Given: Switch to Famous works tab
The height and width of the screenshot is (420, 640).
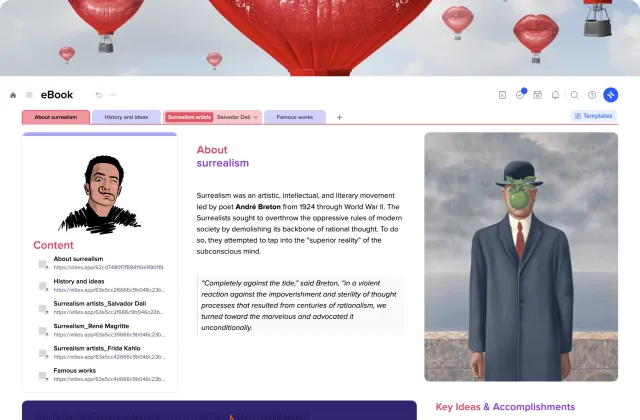Looking at the screenshot, I should (x=295, y=117).
